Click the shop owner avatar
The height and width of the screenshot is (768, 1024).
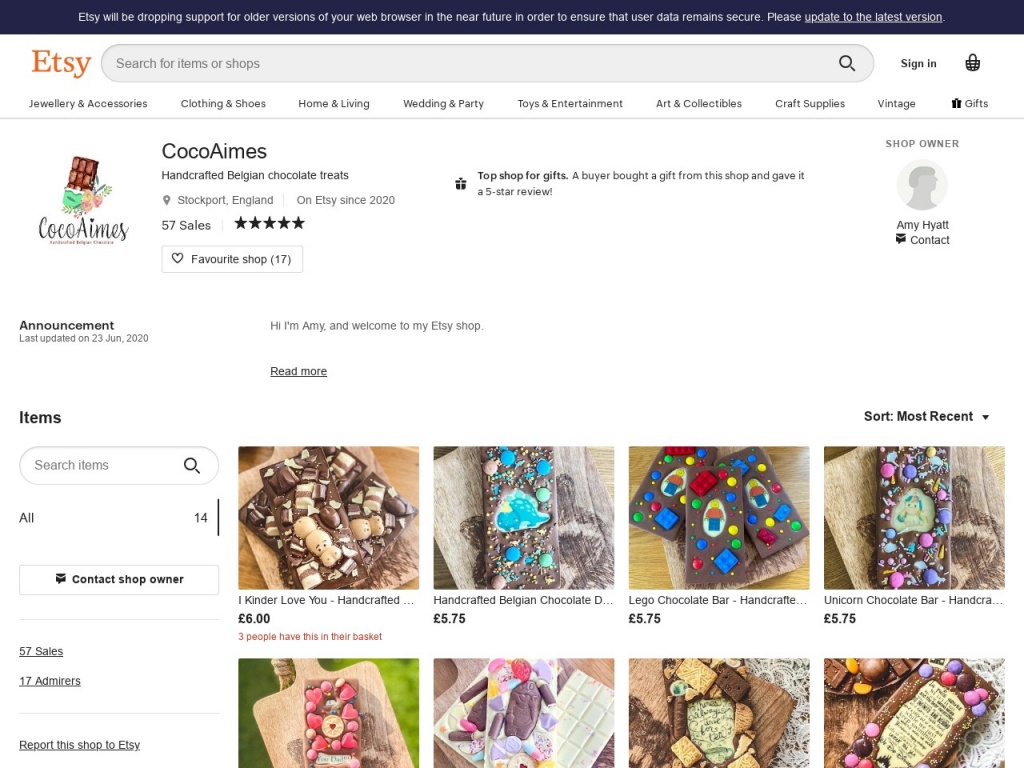[x=921, y=185]
